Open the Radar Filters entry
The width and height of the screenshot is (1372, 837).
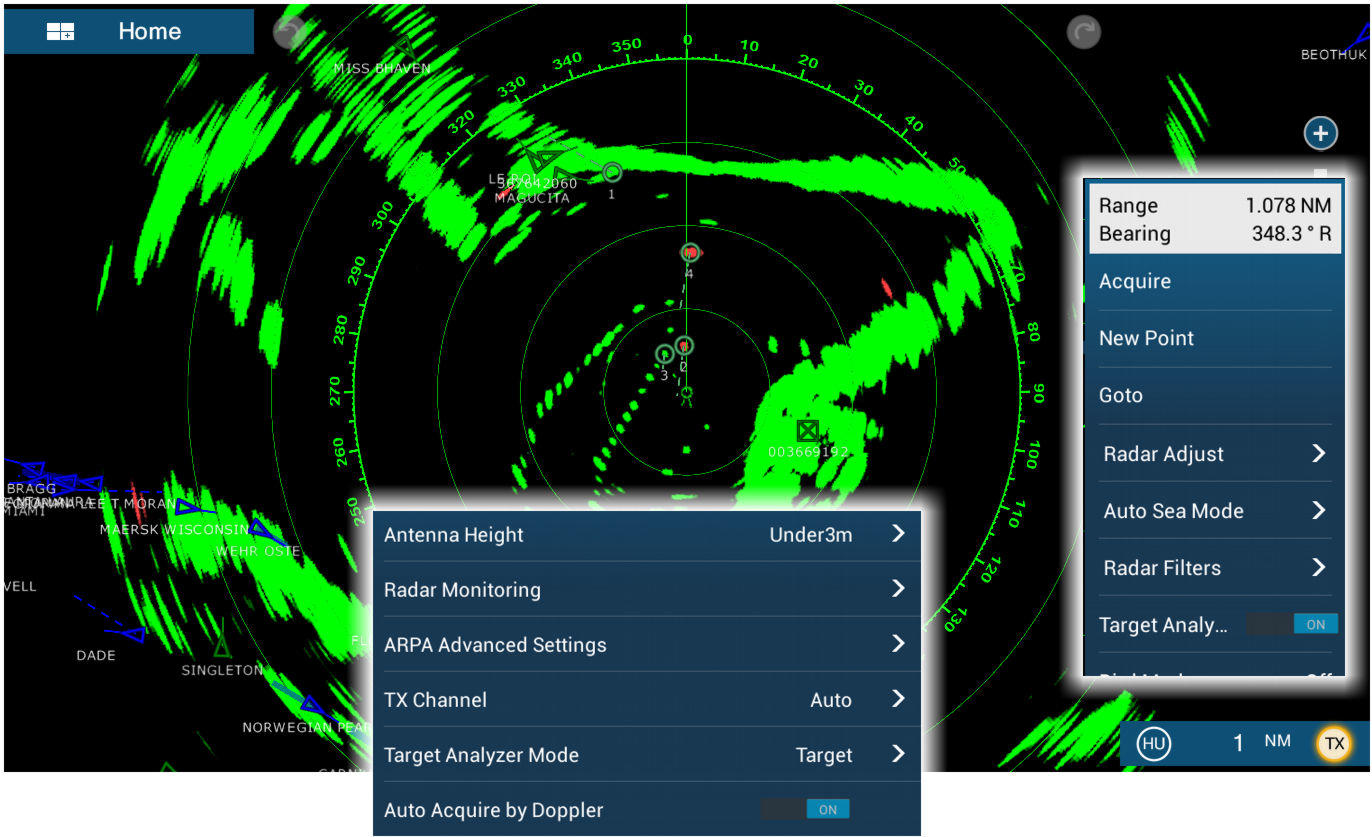click(1214, 567)
